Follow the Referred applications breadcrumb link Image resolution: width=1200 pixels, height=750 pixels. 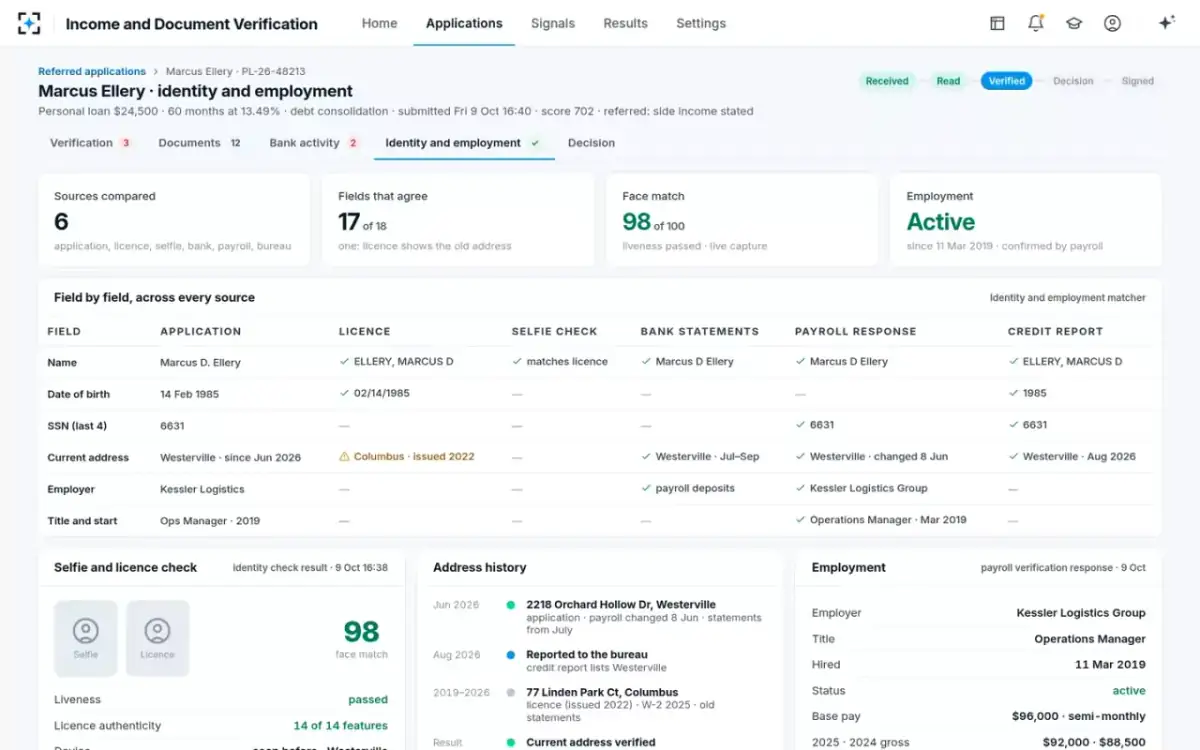tap(92, 72)
